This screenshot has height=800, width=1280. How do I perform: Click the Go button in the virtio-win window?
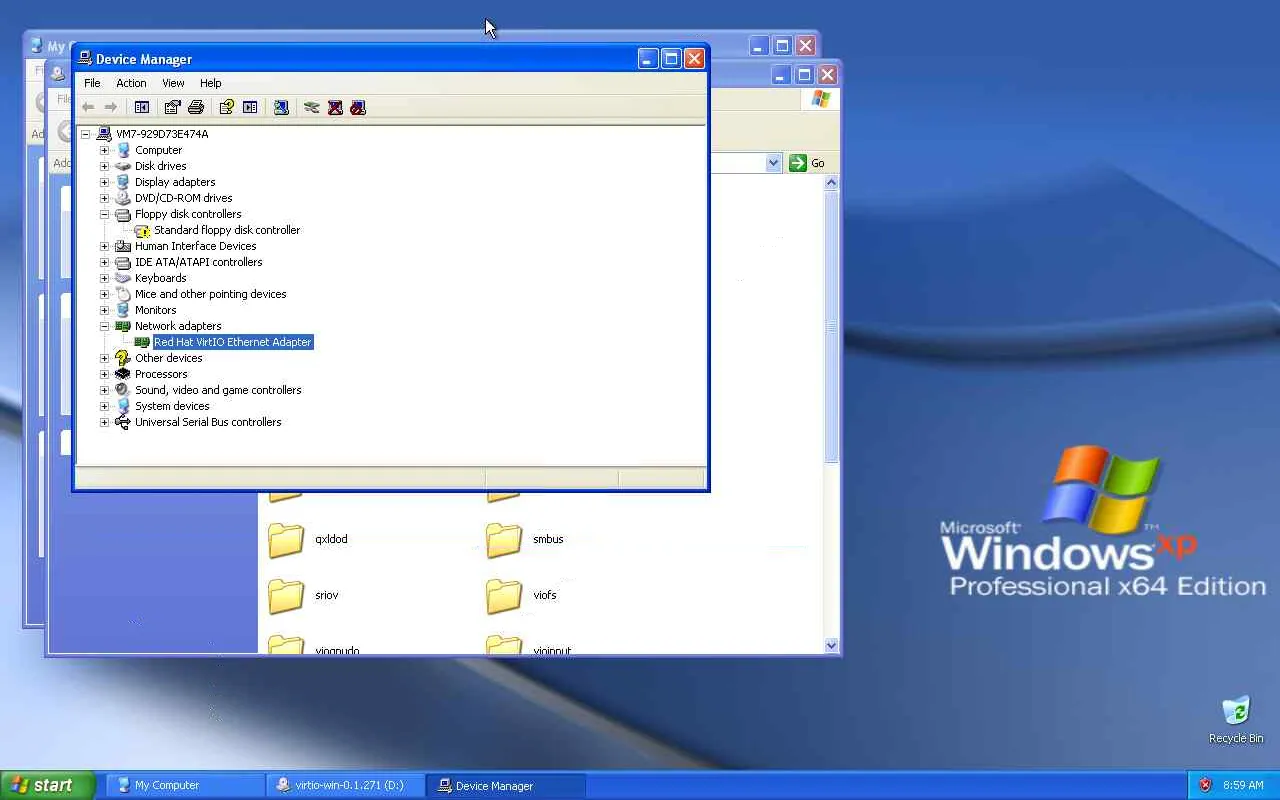click(807, 163)
